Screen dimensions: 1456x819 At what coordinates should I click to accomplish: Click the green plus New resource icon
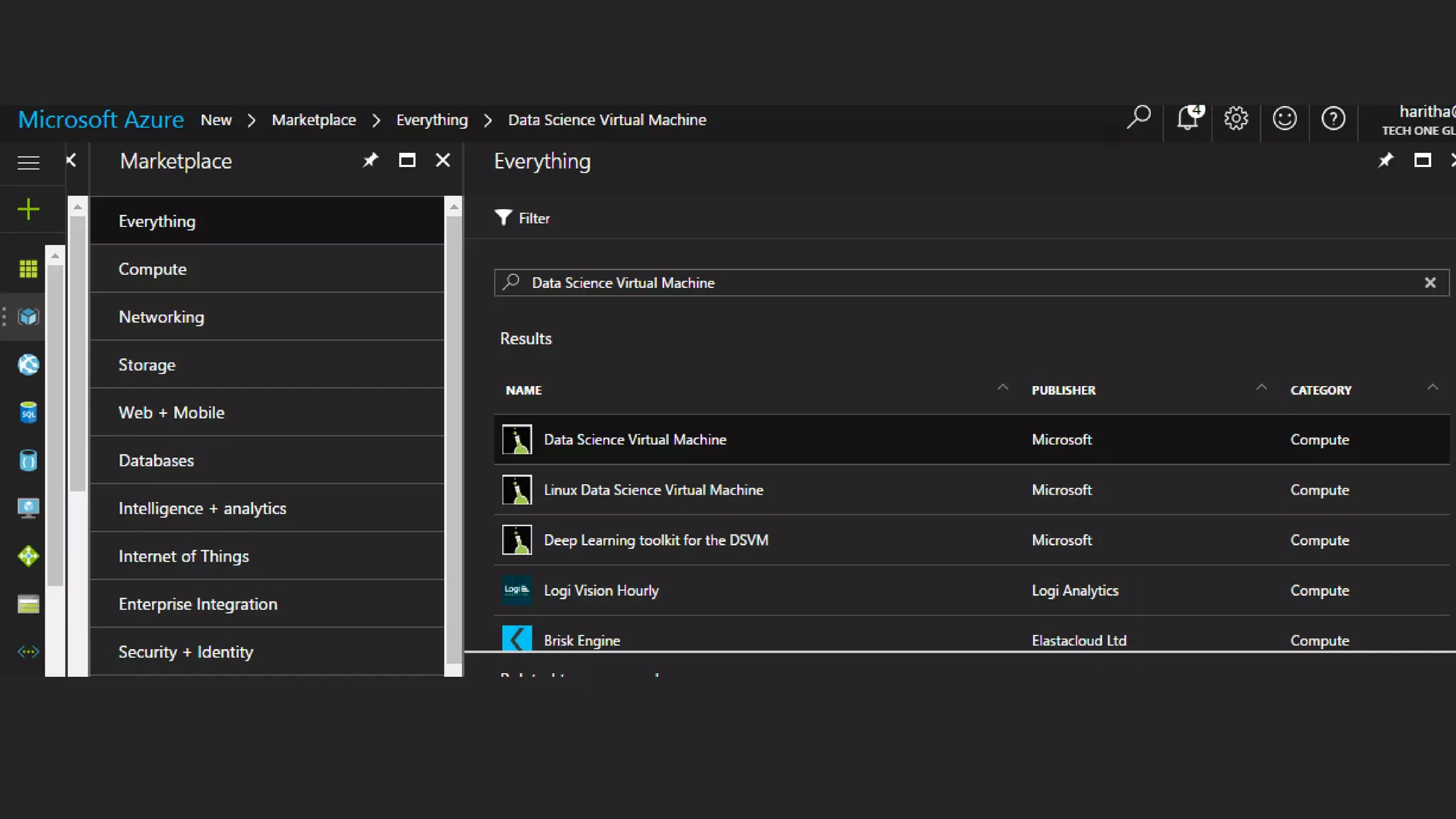(x=28, y=209)
